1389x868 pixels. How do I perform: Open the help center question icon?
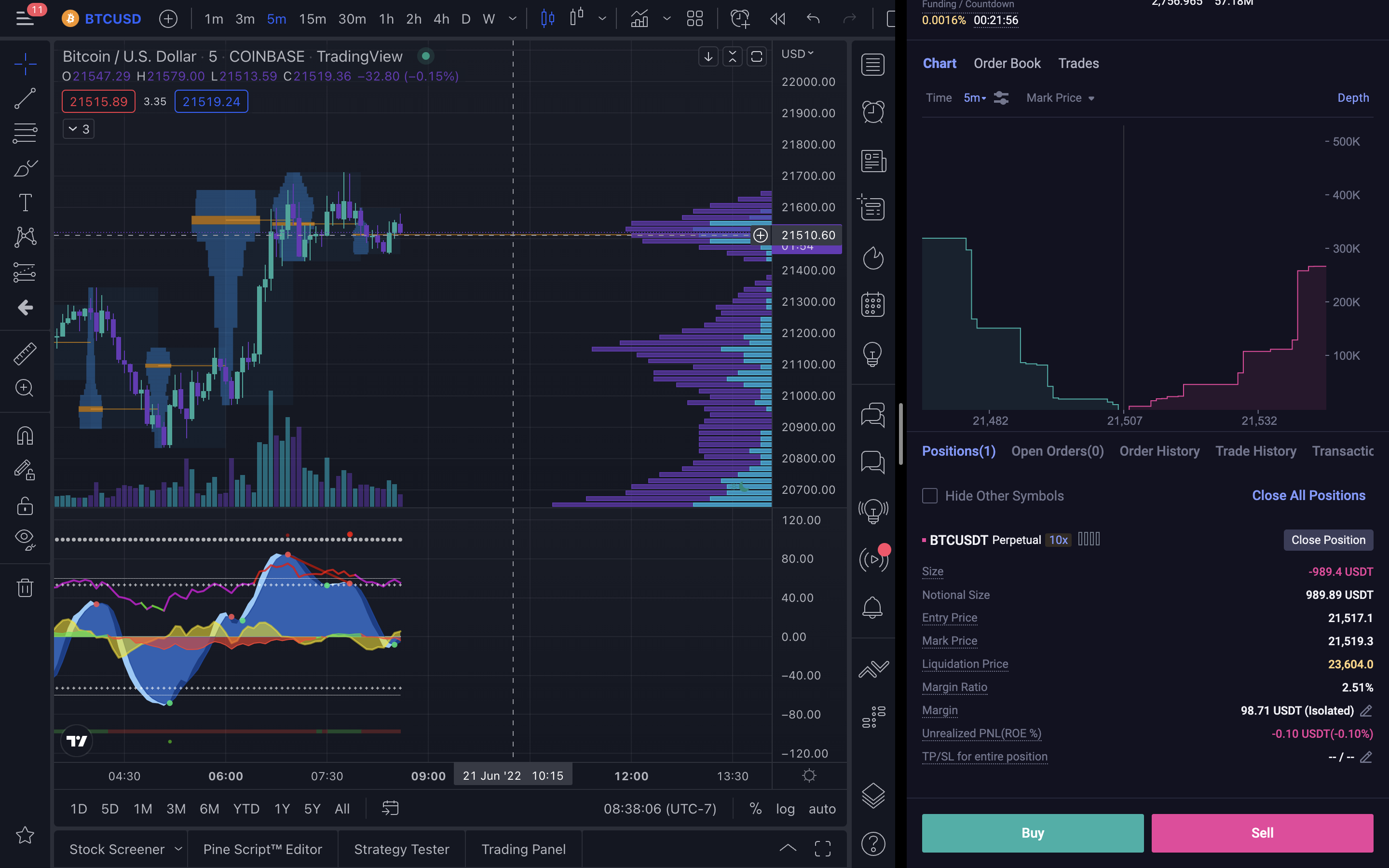pyautogui.click(x=873, y=843)
